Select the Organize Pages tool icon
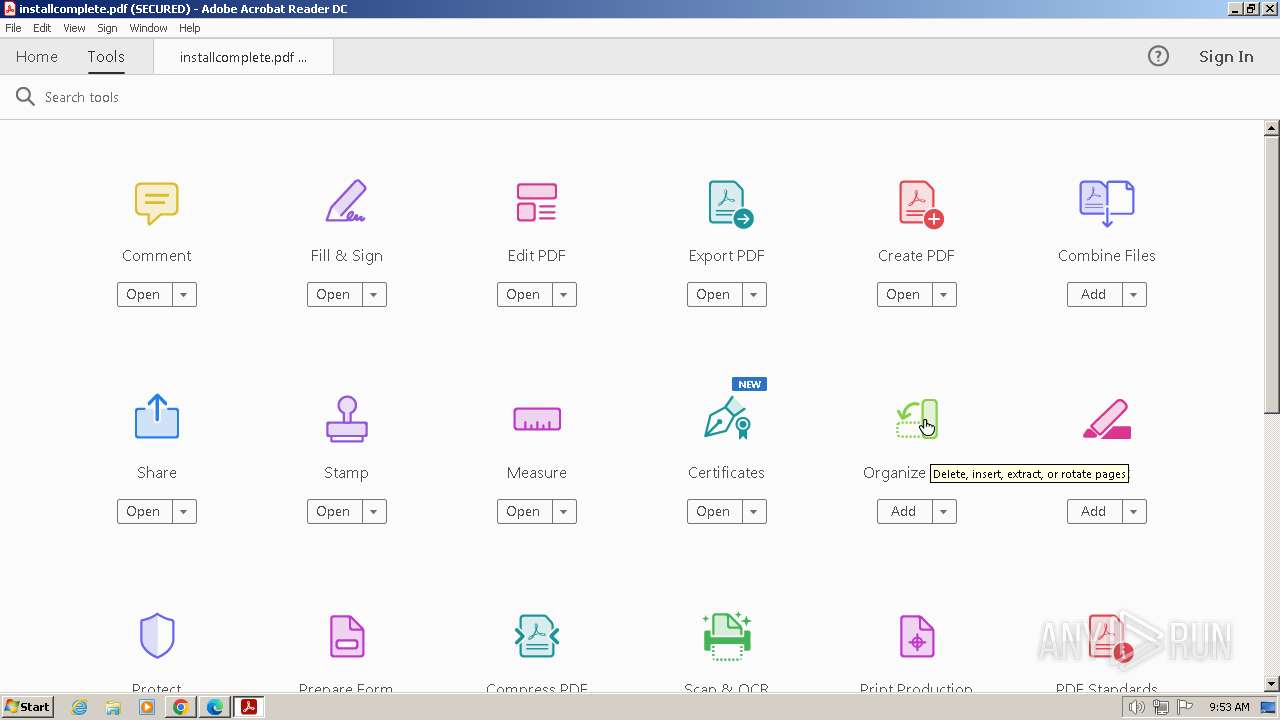Screen dimensions: 1280x720 pos(917,419)
